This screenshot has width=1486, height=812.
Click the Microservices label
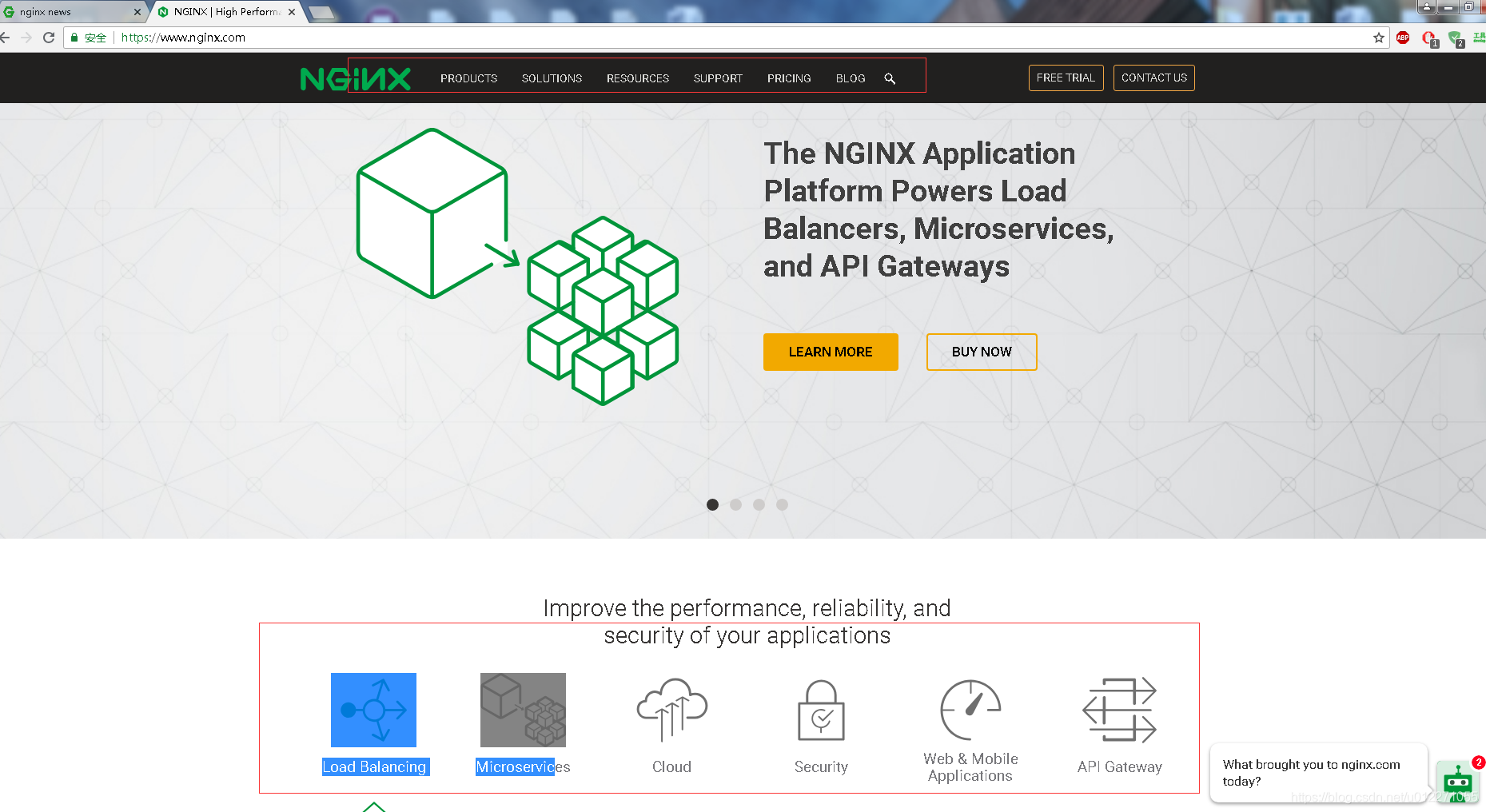coord(523,766)
